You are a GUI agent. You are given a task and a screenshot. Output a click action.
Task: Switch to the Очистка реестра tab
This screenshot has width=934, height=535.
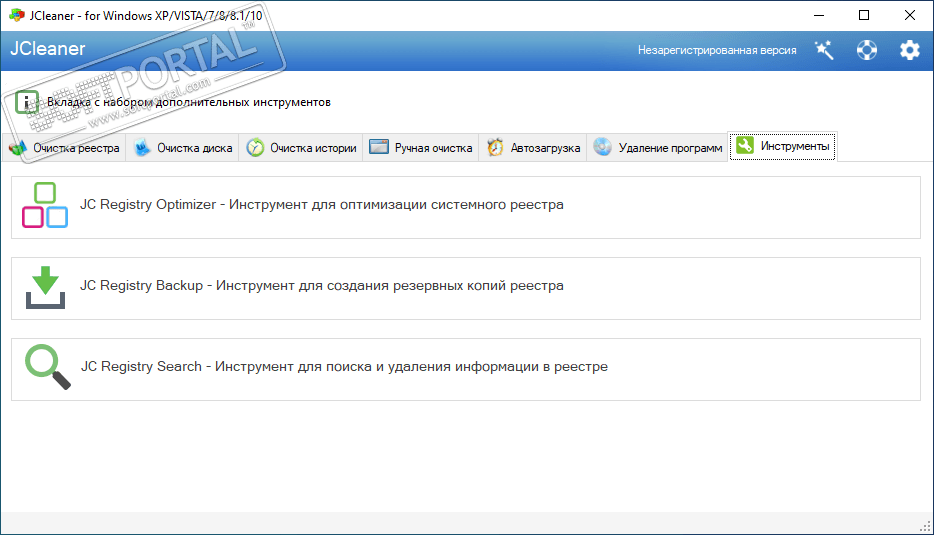pos(64,148)
